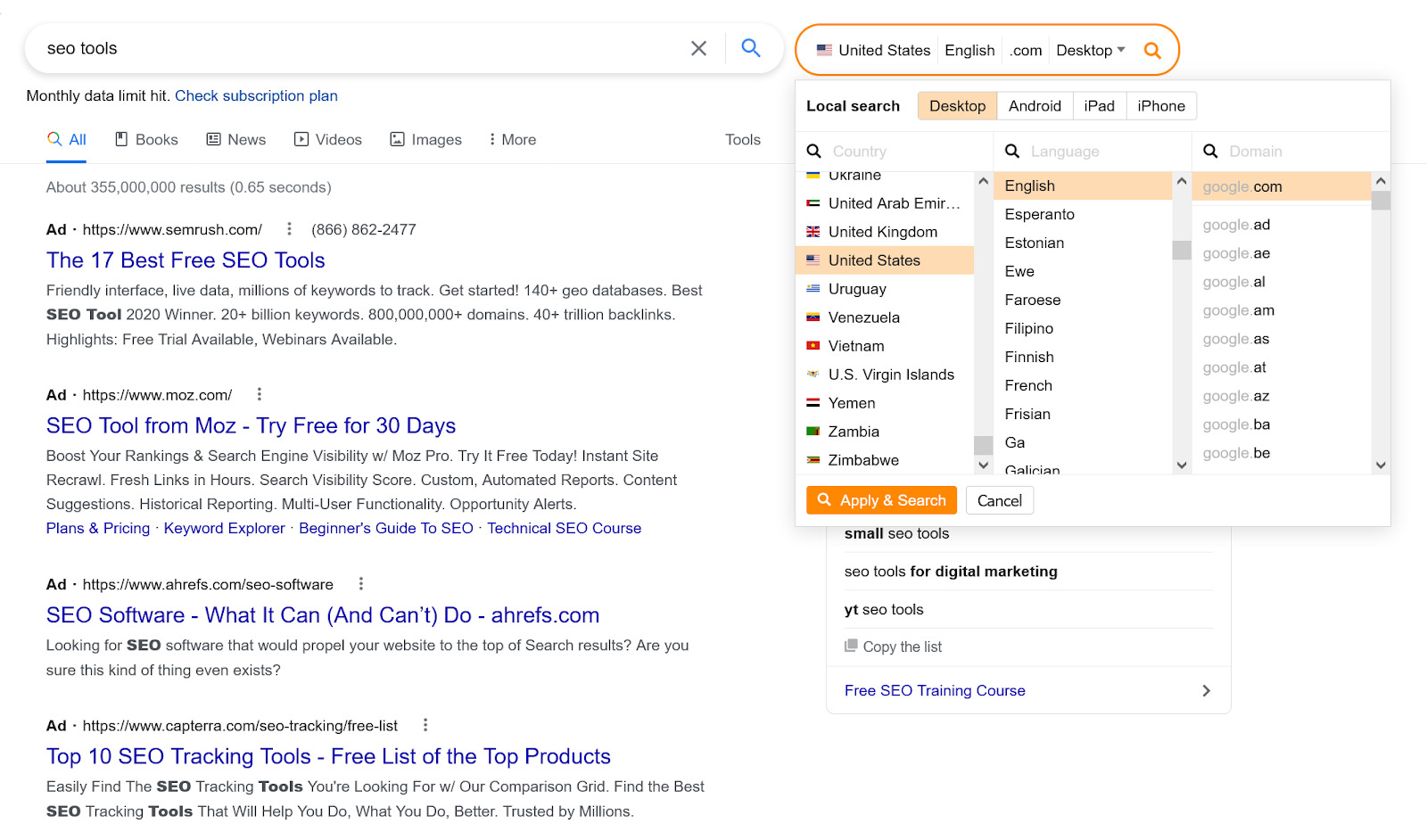Switch local search device to iPhone
The image size is (1427, 840).
1161,105
